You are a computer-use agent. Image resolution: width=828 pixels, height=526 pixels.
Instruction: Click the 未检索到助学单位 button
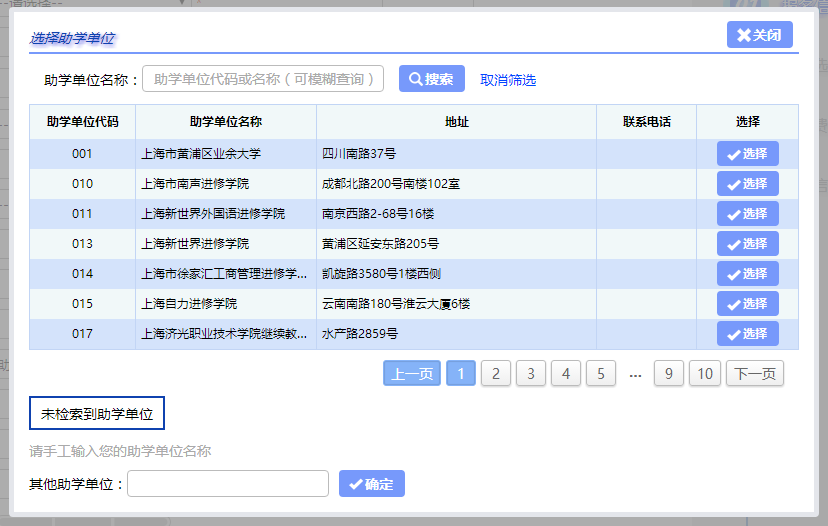pos(97,413)
